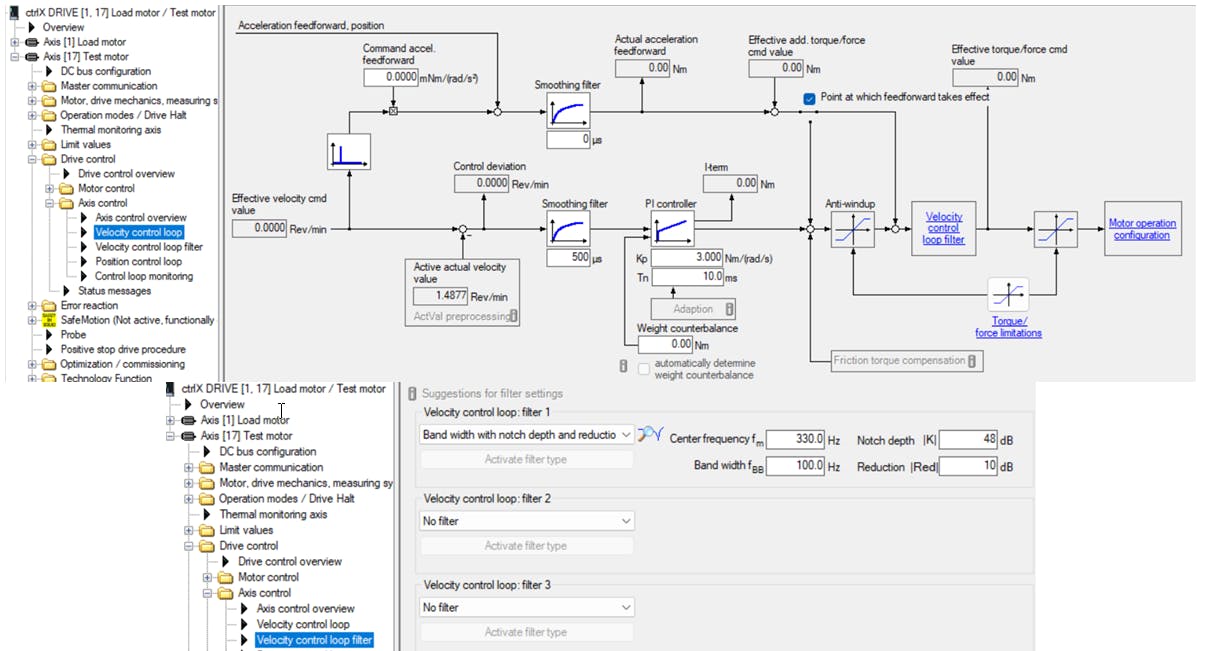This screenshot has height=651, width=1206.
Task: Click the info icon beside Adaption
Action: (730, 309)
